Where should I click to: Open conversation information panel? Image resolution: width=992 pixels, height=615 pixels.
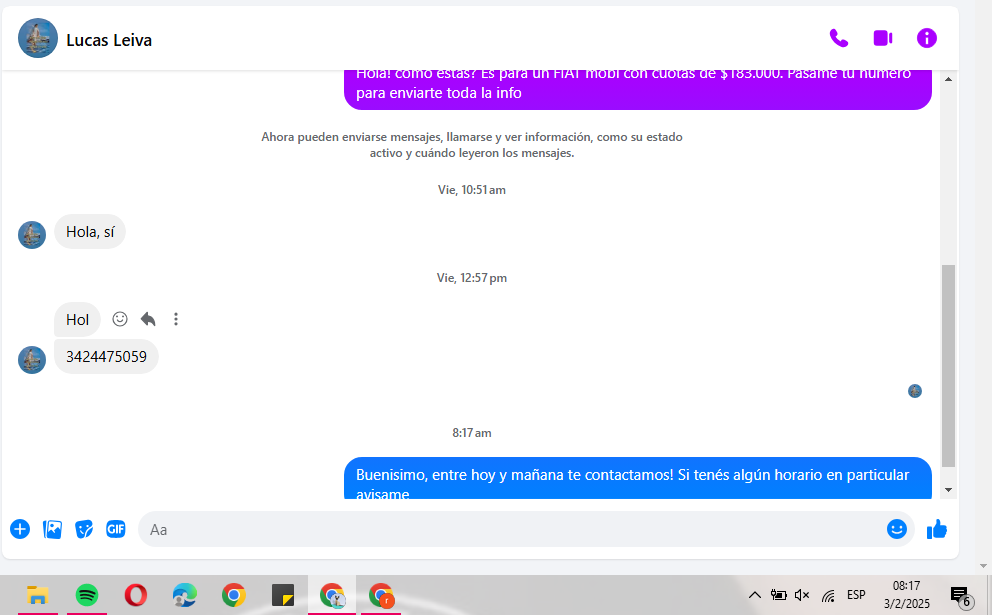[x=927, y=39]
